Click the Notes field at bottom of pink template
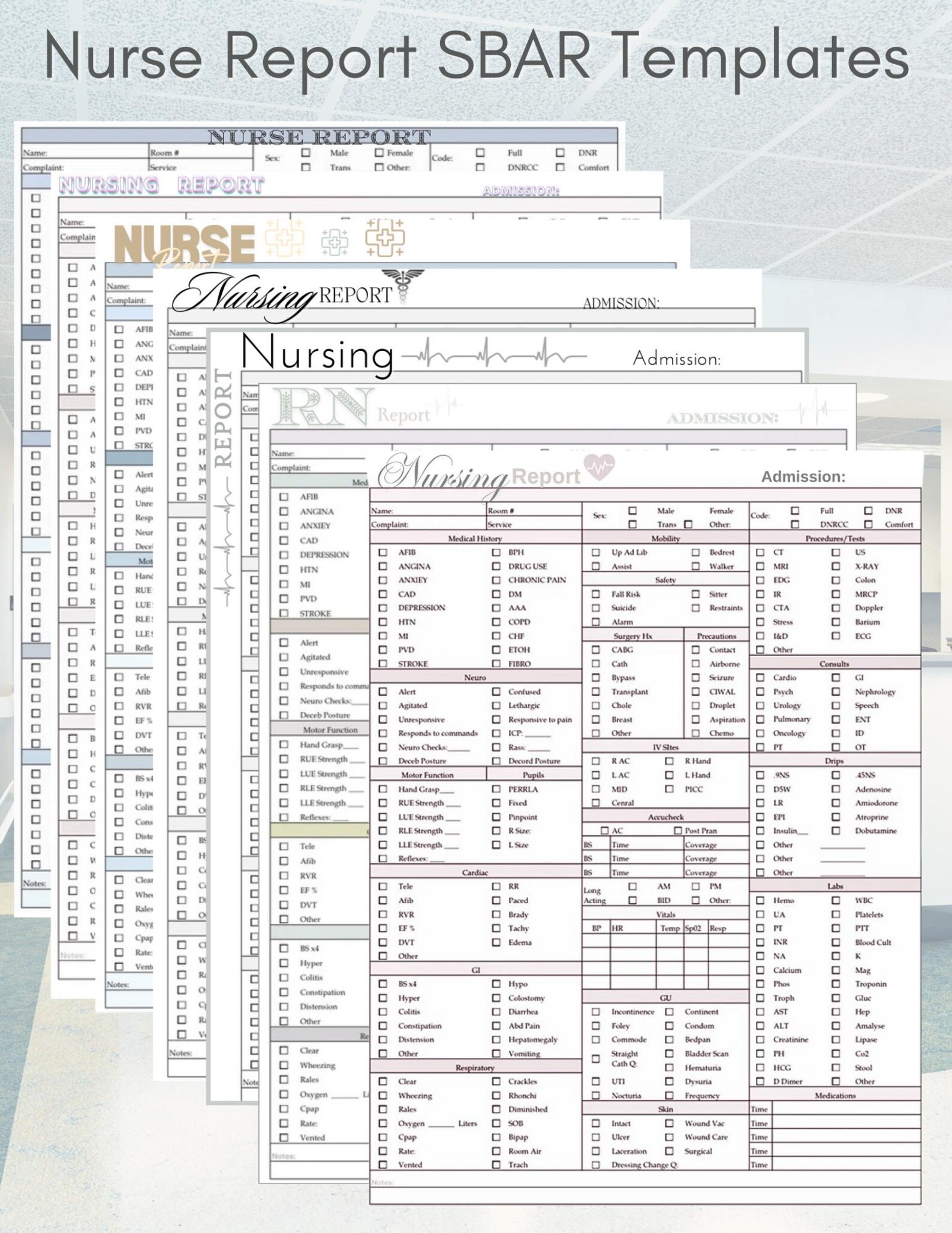 click(x=645, y=1187)
